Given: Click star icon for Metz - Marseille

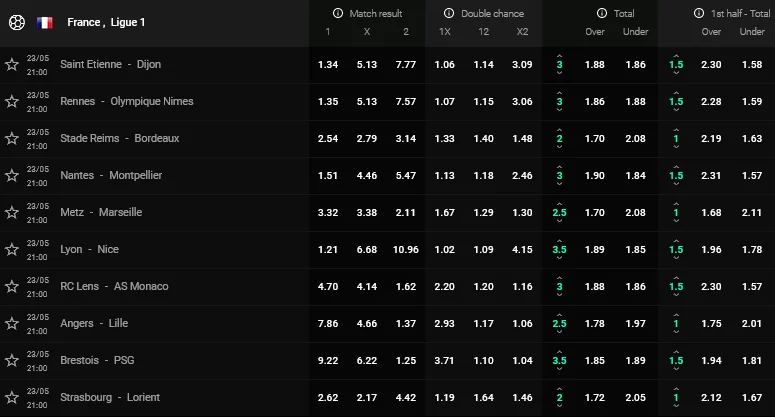Looking at the screenshot, I should 12,212.
